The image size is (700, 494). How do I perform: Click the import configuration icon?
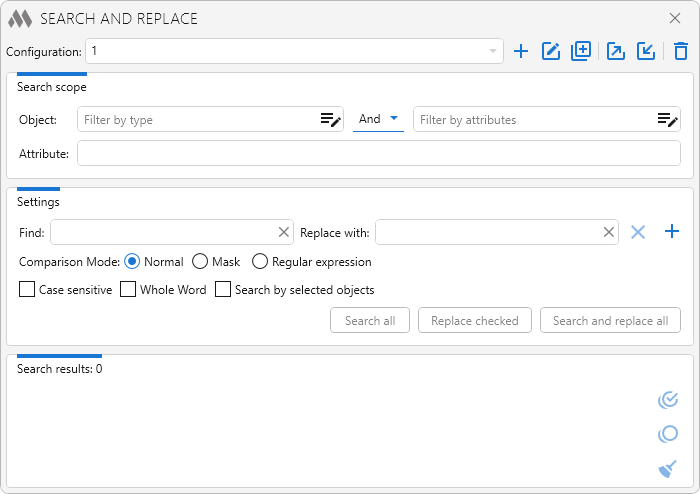coord(646,51)
